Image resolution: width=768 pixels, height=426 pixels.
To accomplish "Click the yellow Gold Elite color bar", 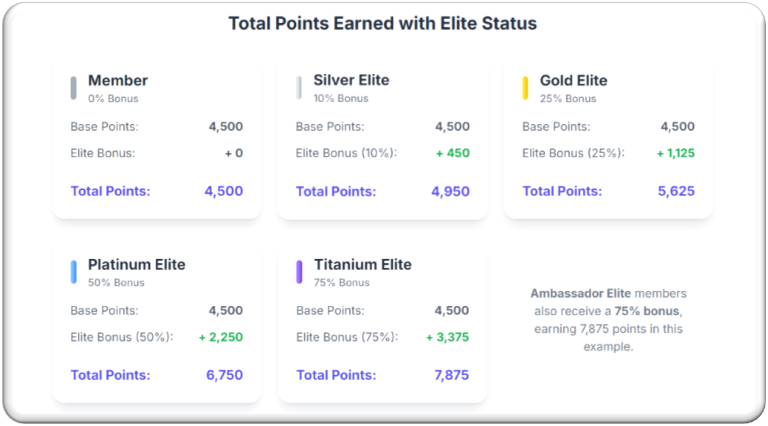I will (526, 88).
